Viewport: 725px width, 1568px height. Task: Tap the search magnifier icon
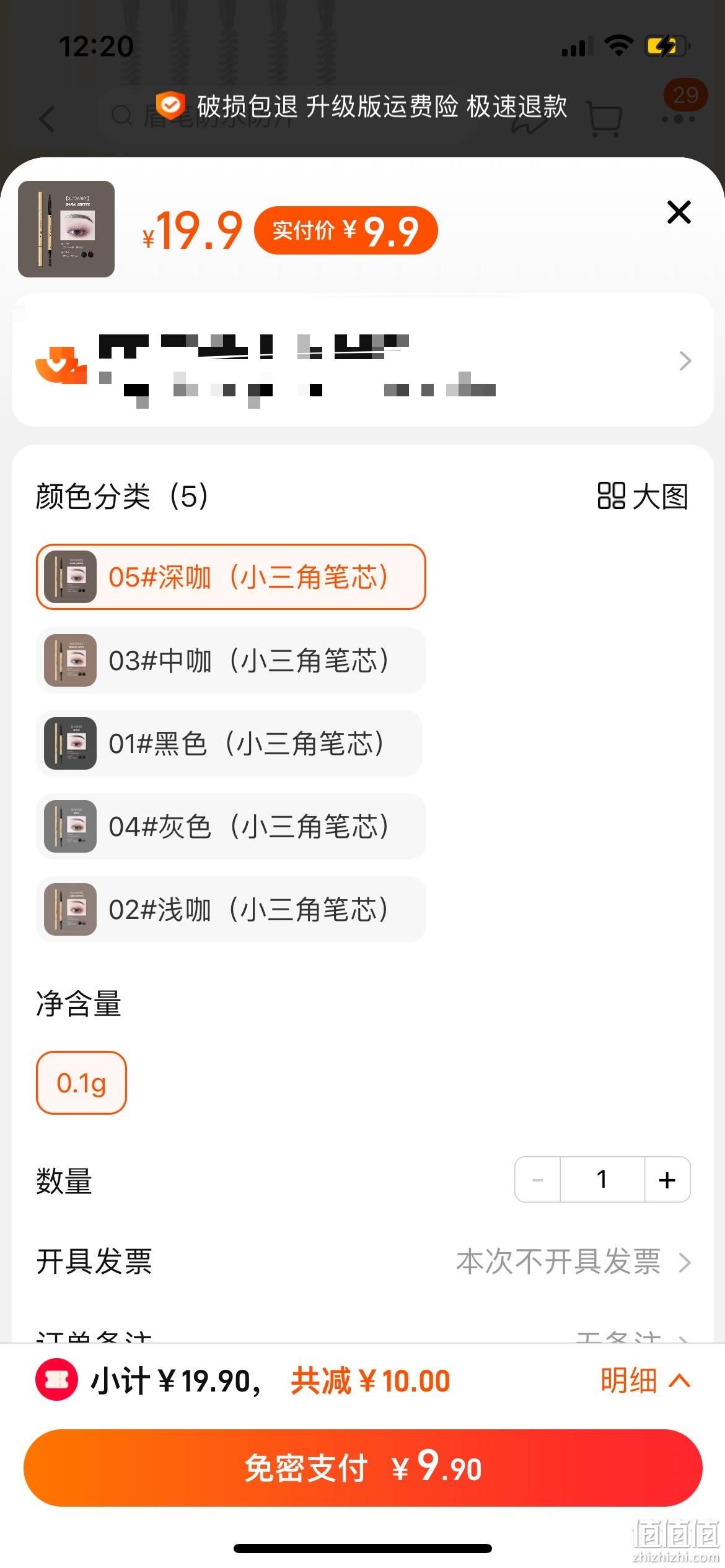coord(122,116)
